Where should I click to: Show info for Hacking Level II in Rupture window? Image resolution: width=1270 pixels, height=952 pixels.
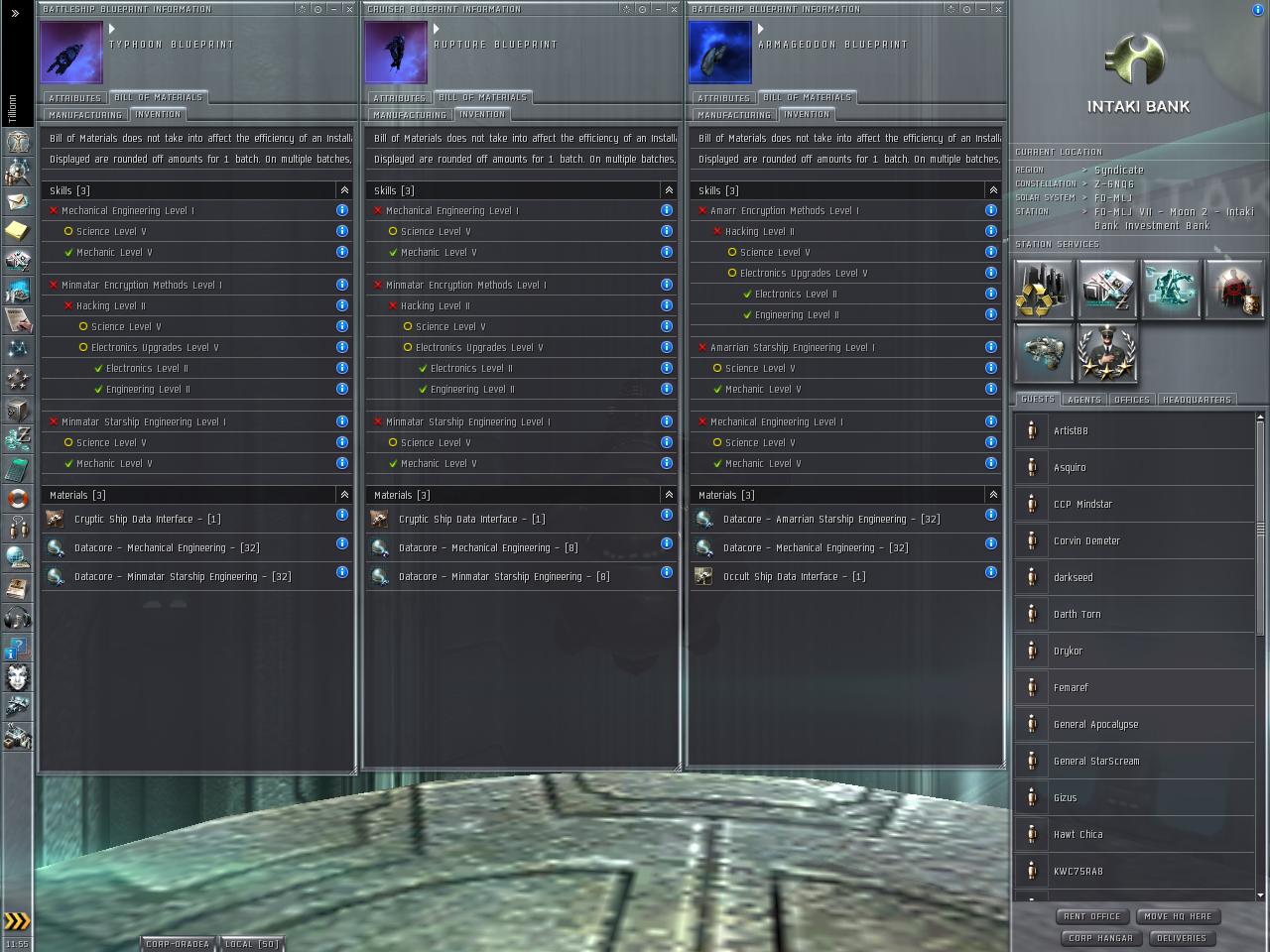667,305
